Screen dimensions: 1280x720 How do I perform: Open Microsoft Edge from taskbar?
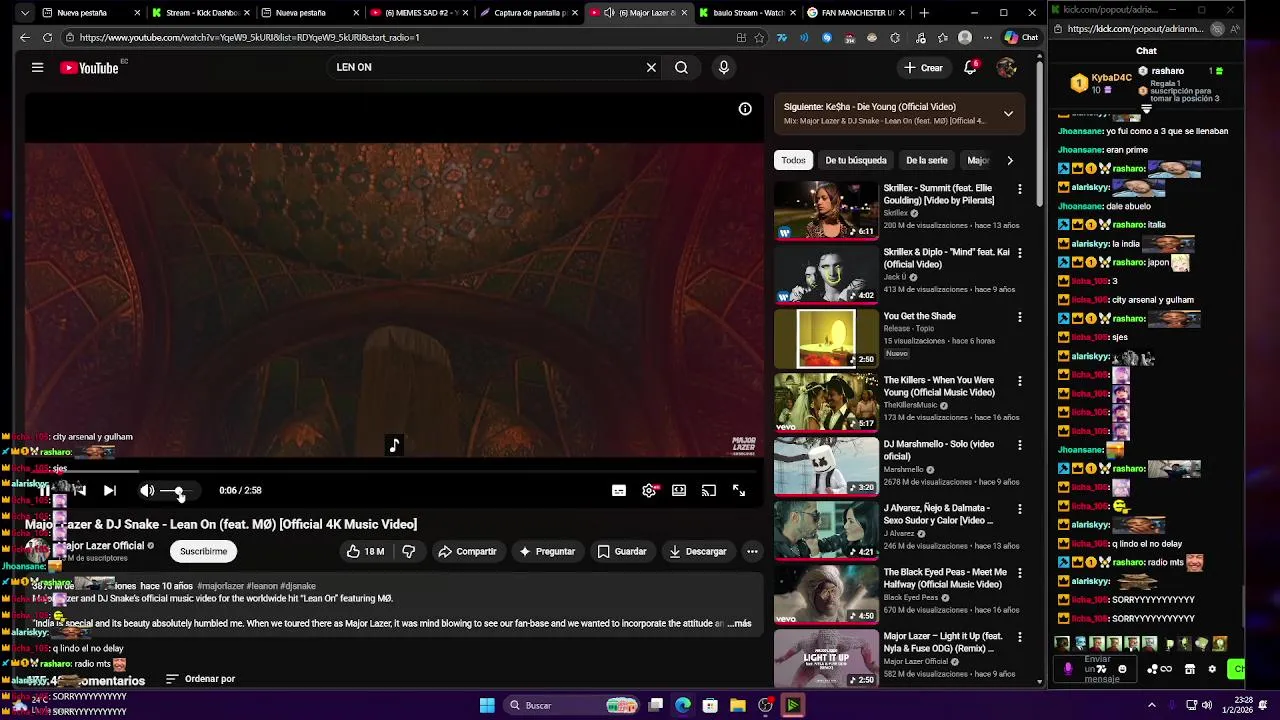click(x=683, y=705)
